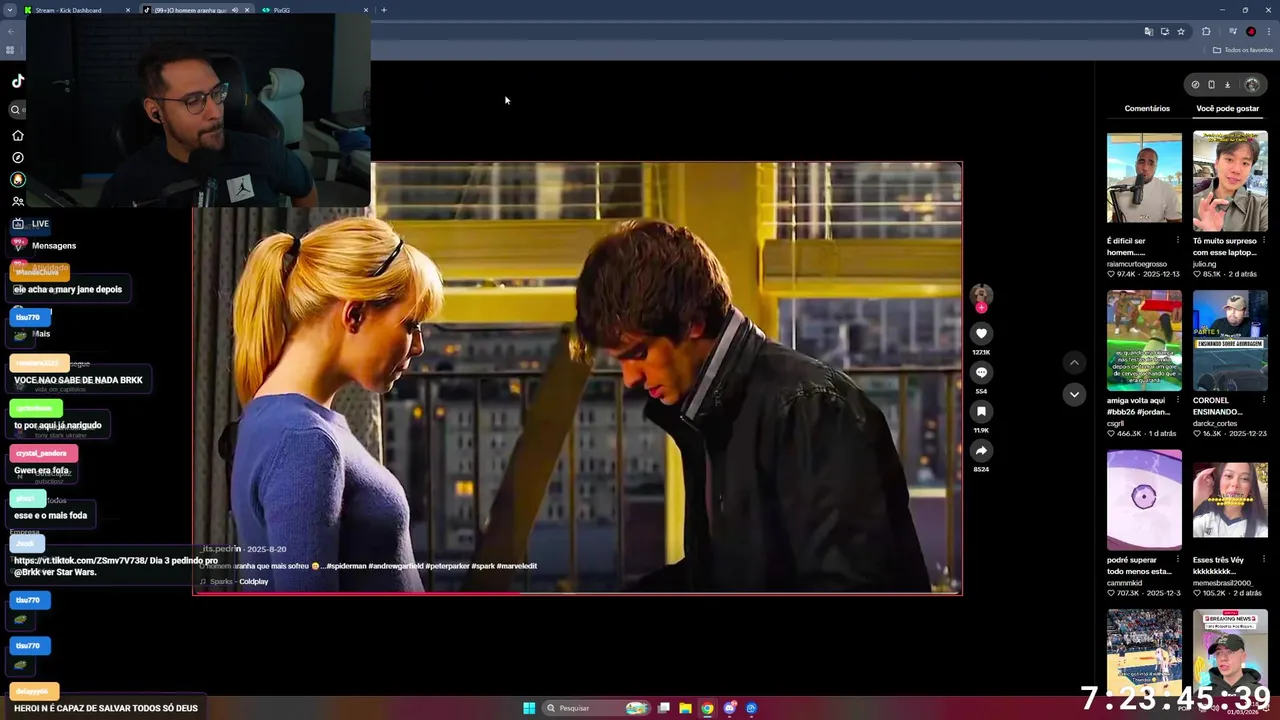Viewport: 1280px width, 720px height.
Task: Go to previous video with up arrow
Action: pyautogui.click(x=1074, y=363)
